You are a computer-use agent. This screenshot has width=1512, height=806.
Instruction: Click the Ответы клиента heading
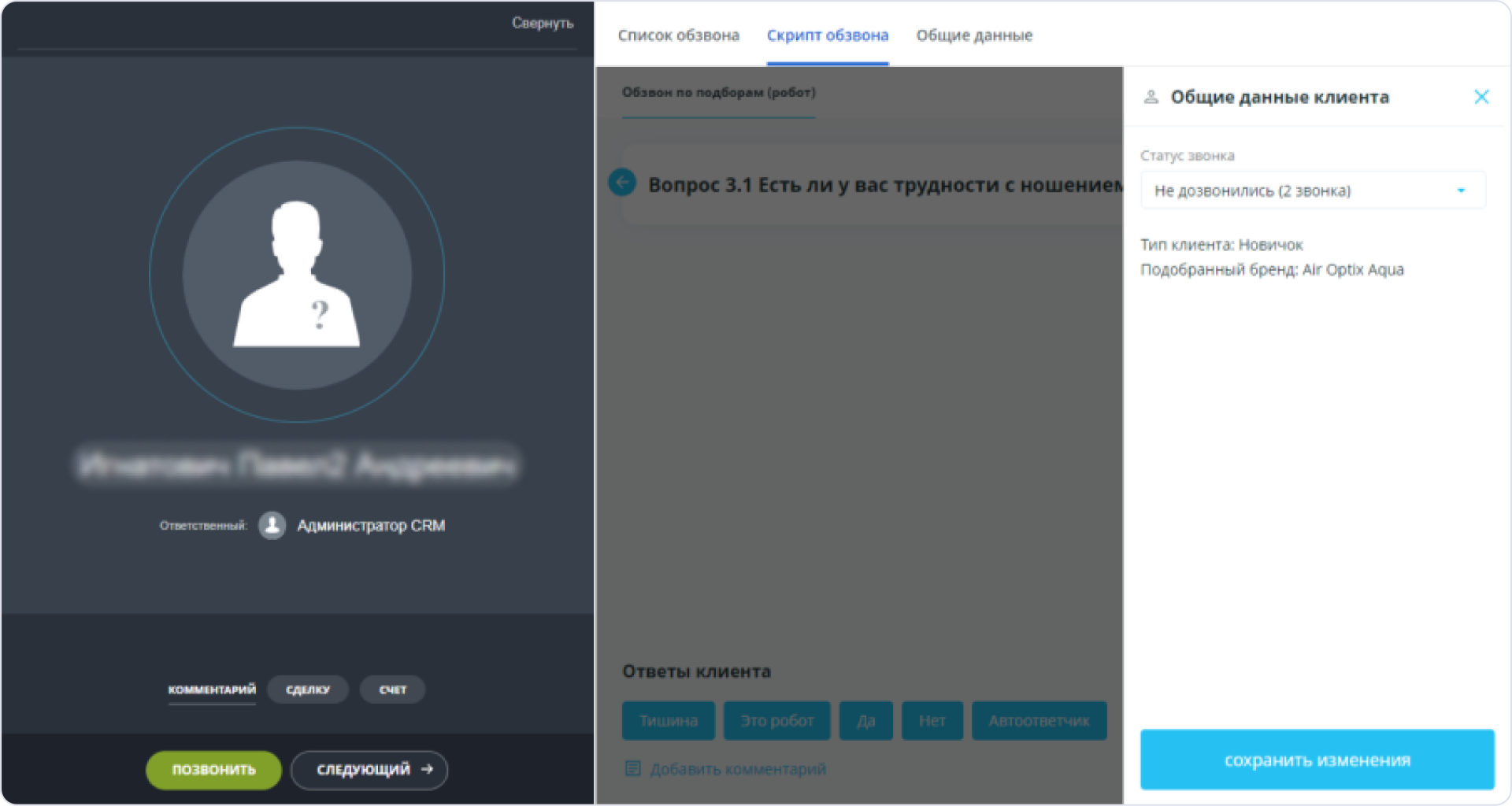pyautogui.click(x=696, y=671)
